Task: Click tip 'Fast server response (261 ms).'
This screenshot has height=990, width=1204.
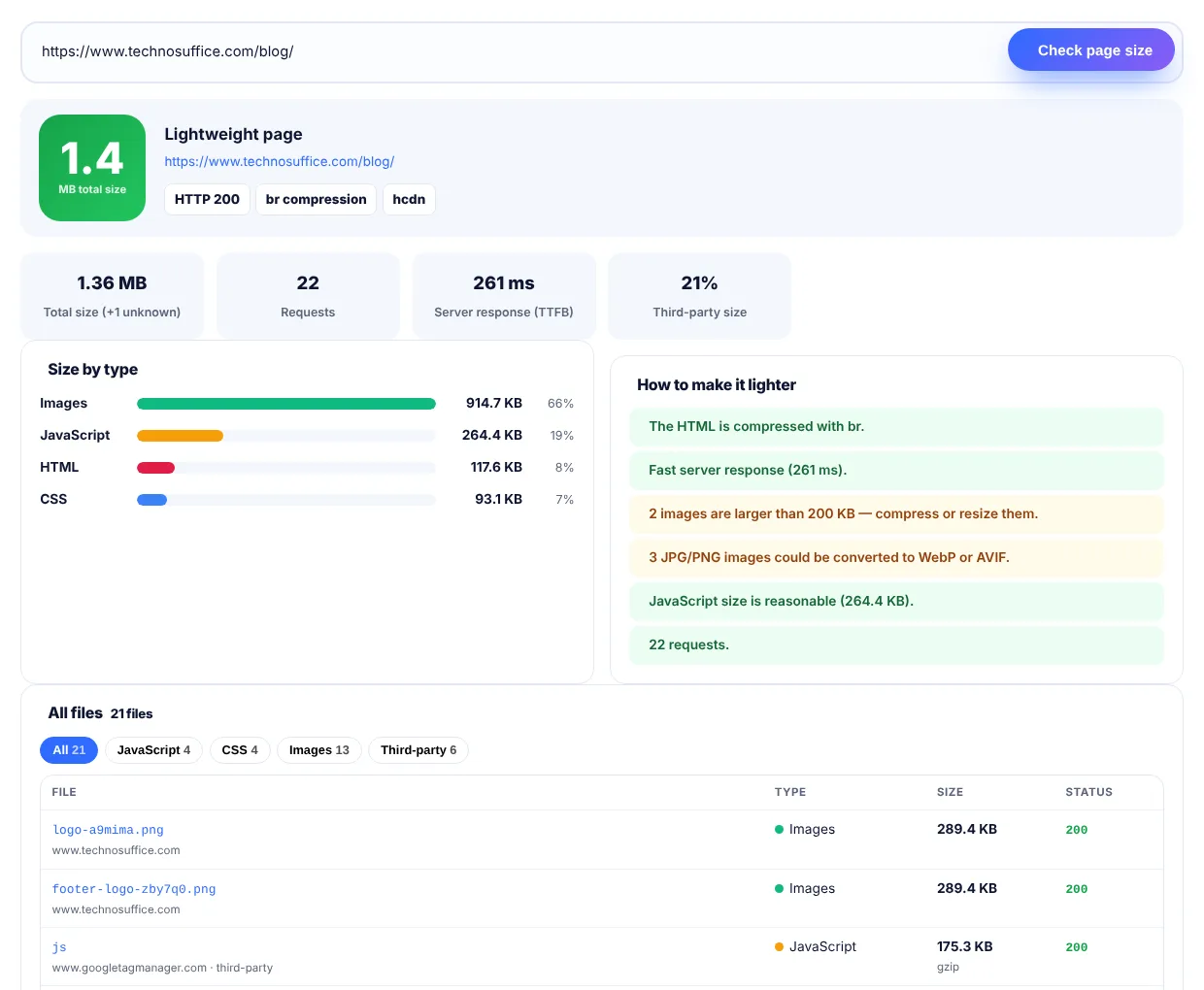Action: tap(896, 471)
